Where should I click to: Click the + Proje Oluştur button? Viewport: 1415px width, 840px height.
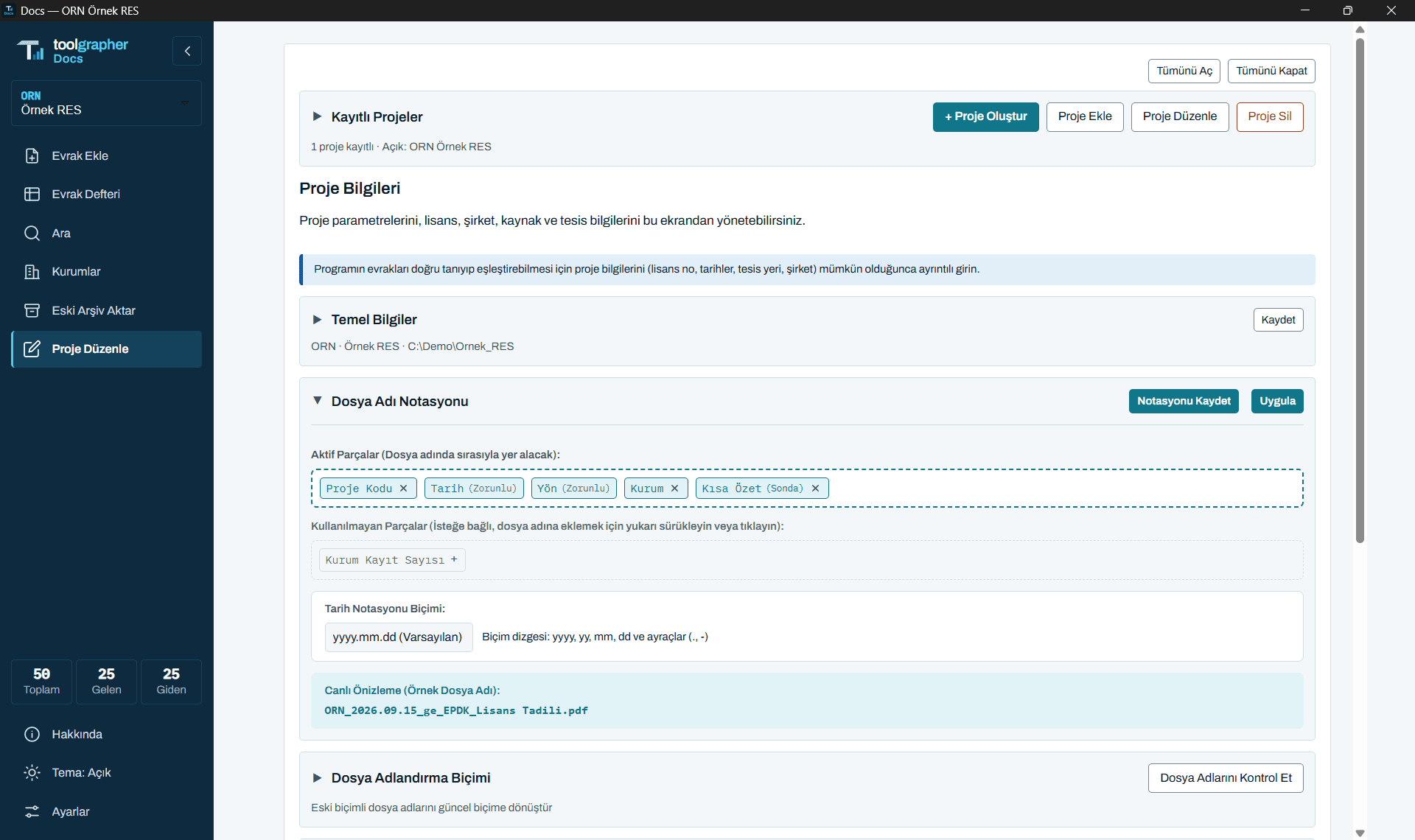point(985,116)
